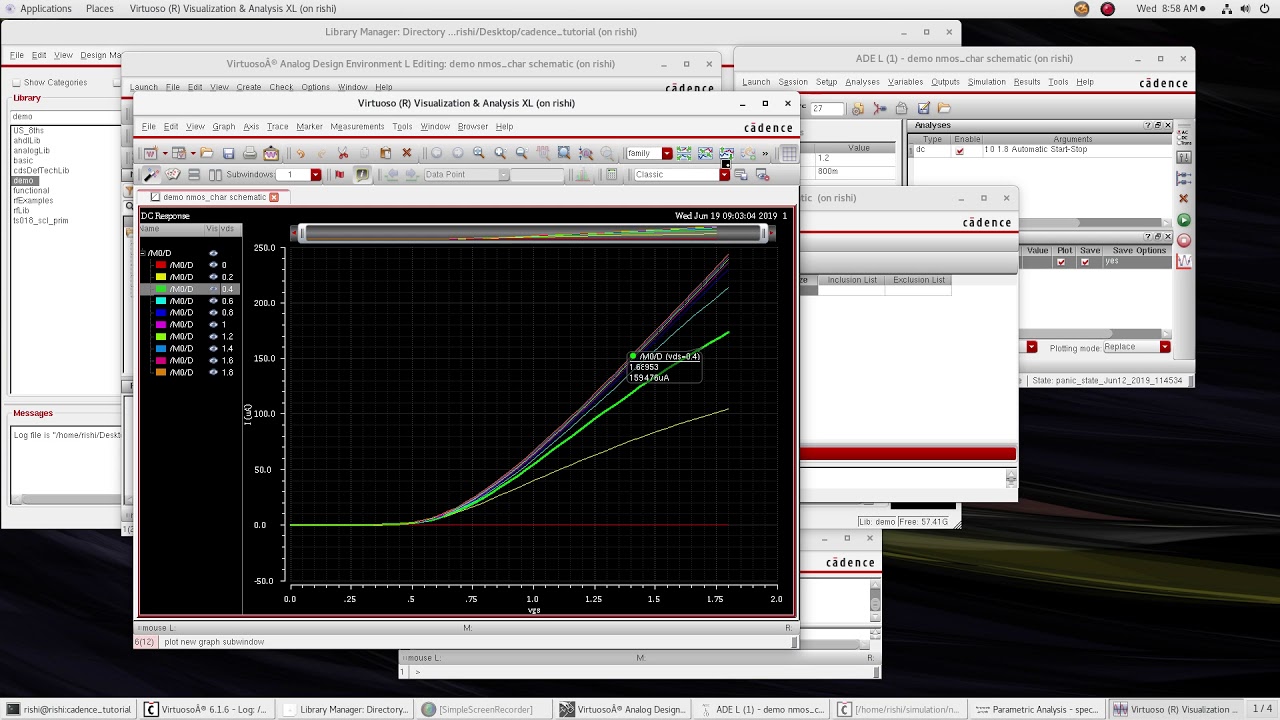Select the basic library in Library Manager
Viewport: 1280px width, 720px height.
tap(23, 160)
